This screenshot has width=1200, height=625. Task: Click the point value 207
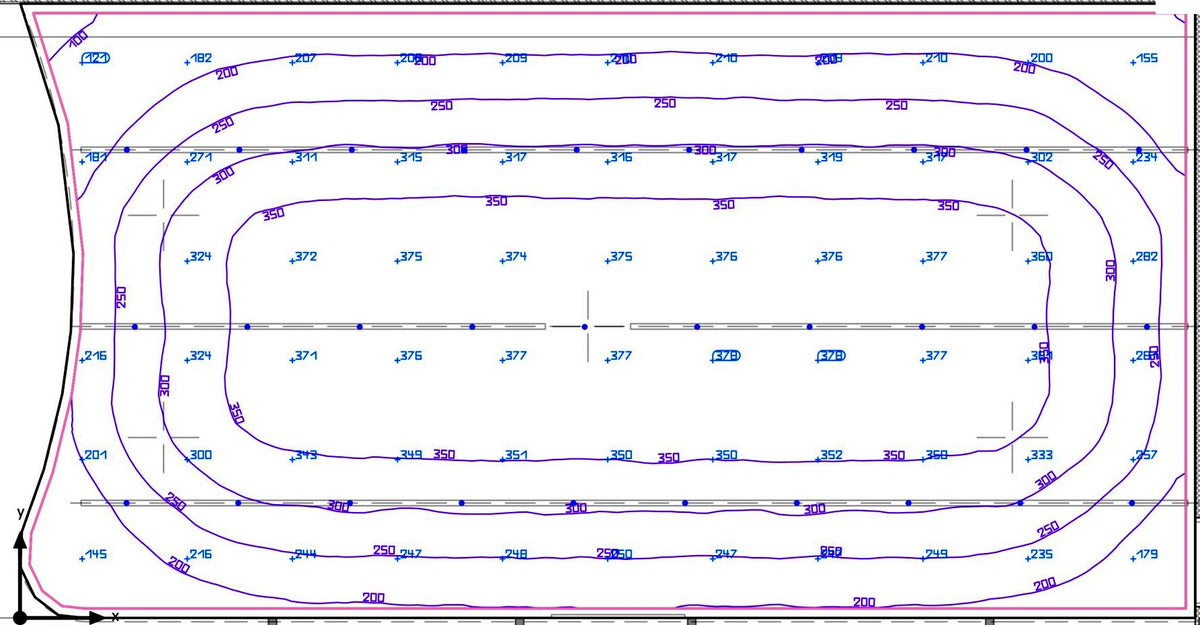point(306,58)
